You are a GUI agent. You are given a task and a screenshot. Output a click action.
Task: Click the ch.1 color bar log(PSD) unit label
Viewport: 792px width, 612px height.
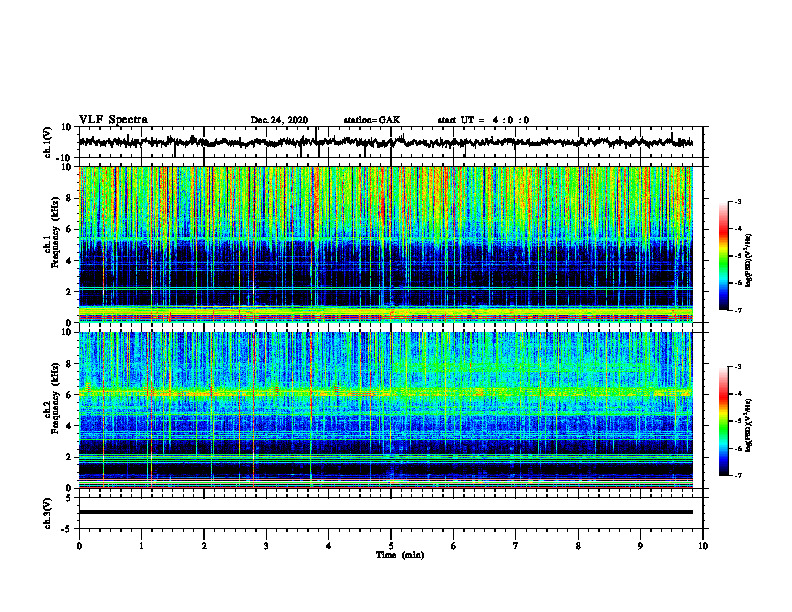coord(749,260)
